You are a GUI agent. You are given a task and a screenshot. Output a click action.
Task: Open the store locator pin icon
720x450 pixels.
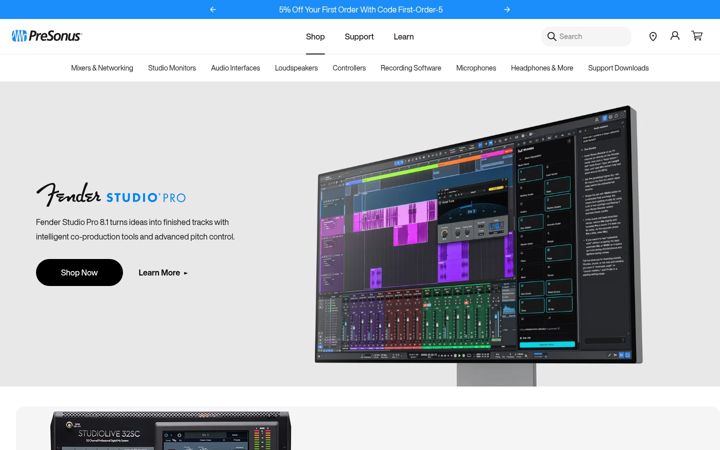point(652,36)
